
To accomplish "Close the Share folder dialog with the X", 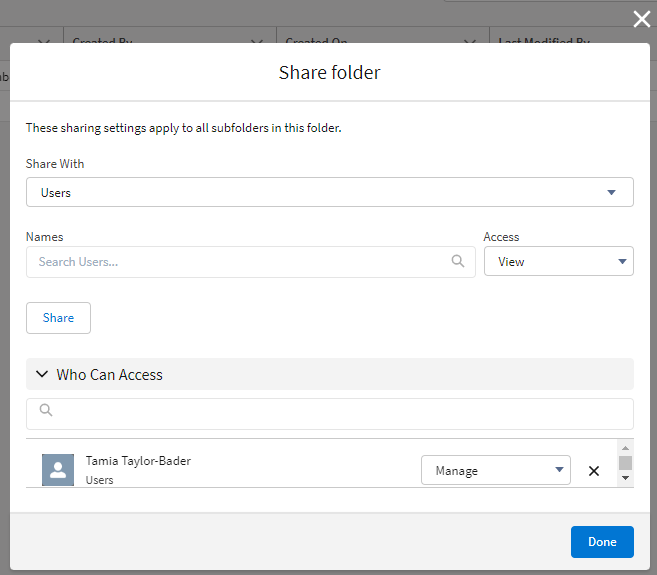I will click(641, 19).
